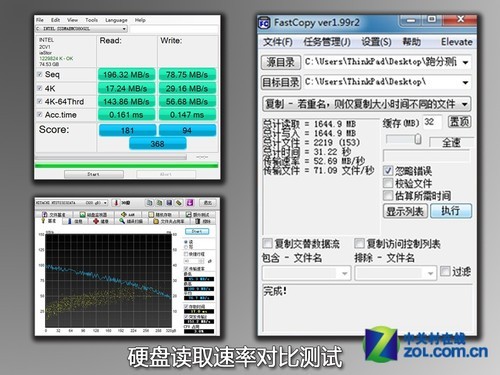Click HD Tune save screenshot floppy icon

pyautogui.click(x=169, y=203)
